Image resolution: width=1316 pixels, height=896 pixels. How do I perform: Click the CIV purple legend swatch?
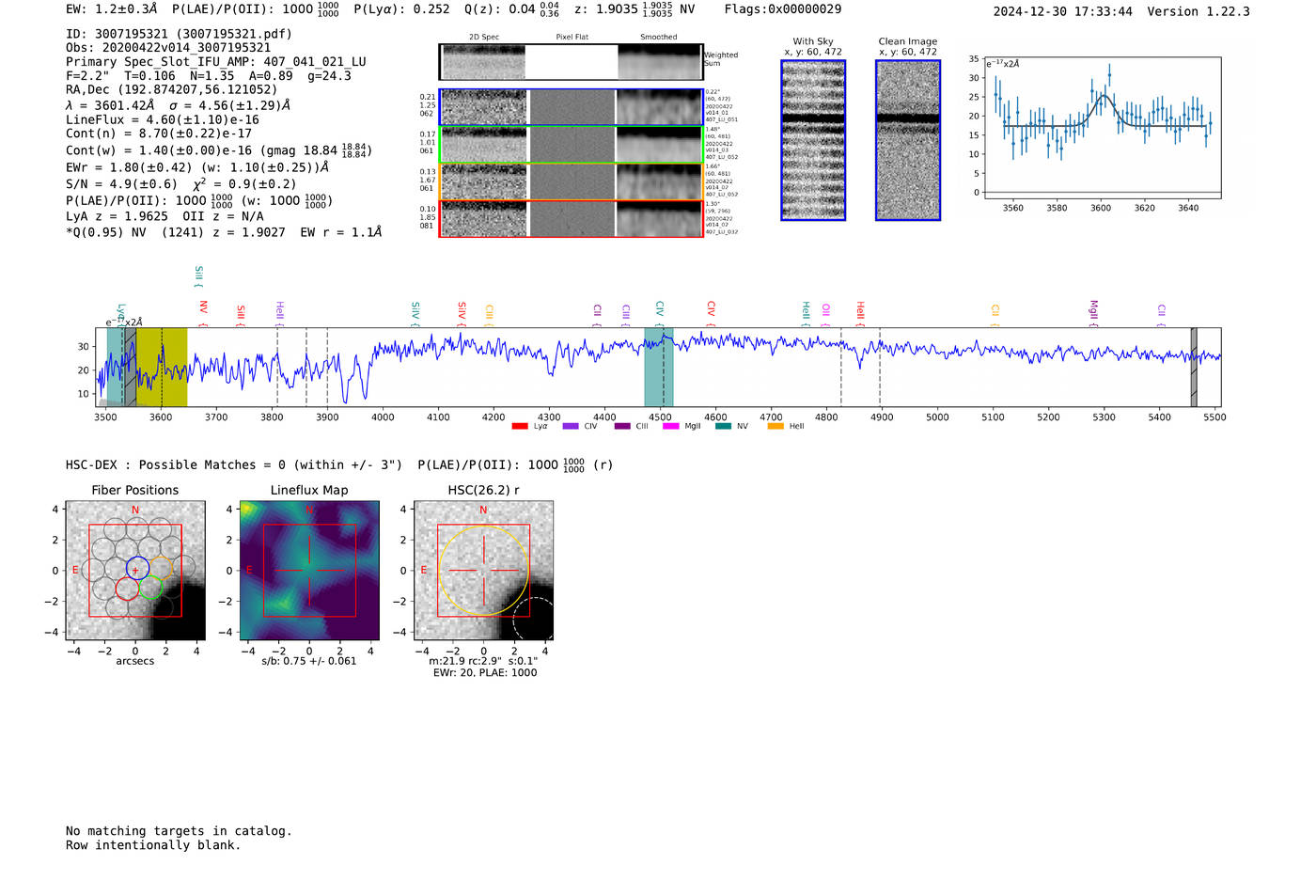click(x=571, y=427)
